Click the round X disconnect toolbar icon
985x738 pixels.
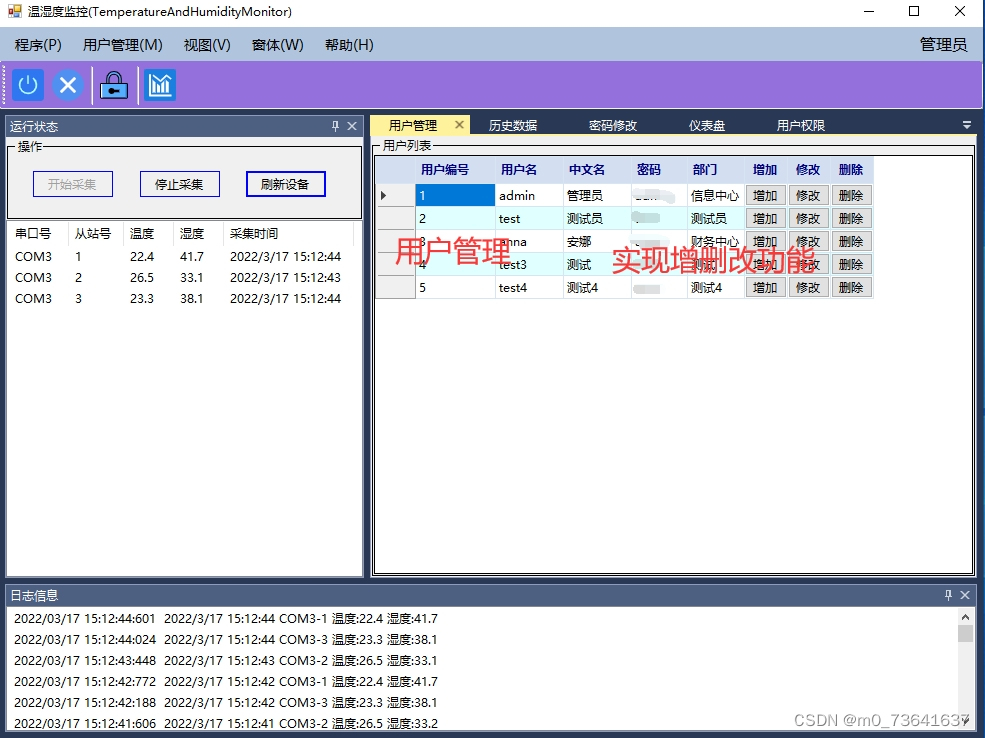(x=68, y=85)
